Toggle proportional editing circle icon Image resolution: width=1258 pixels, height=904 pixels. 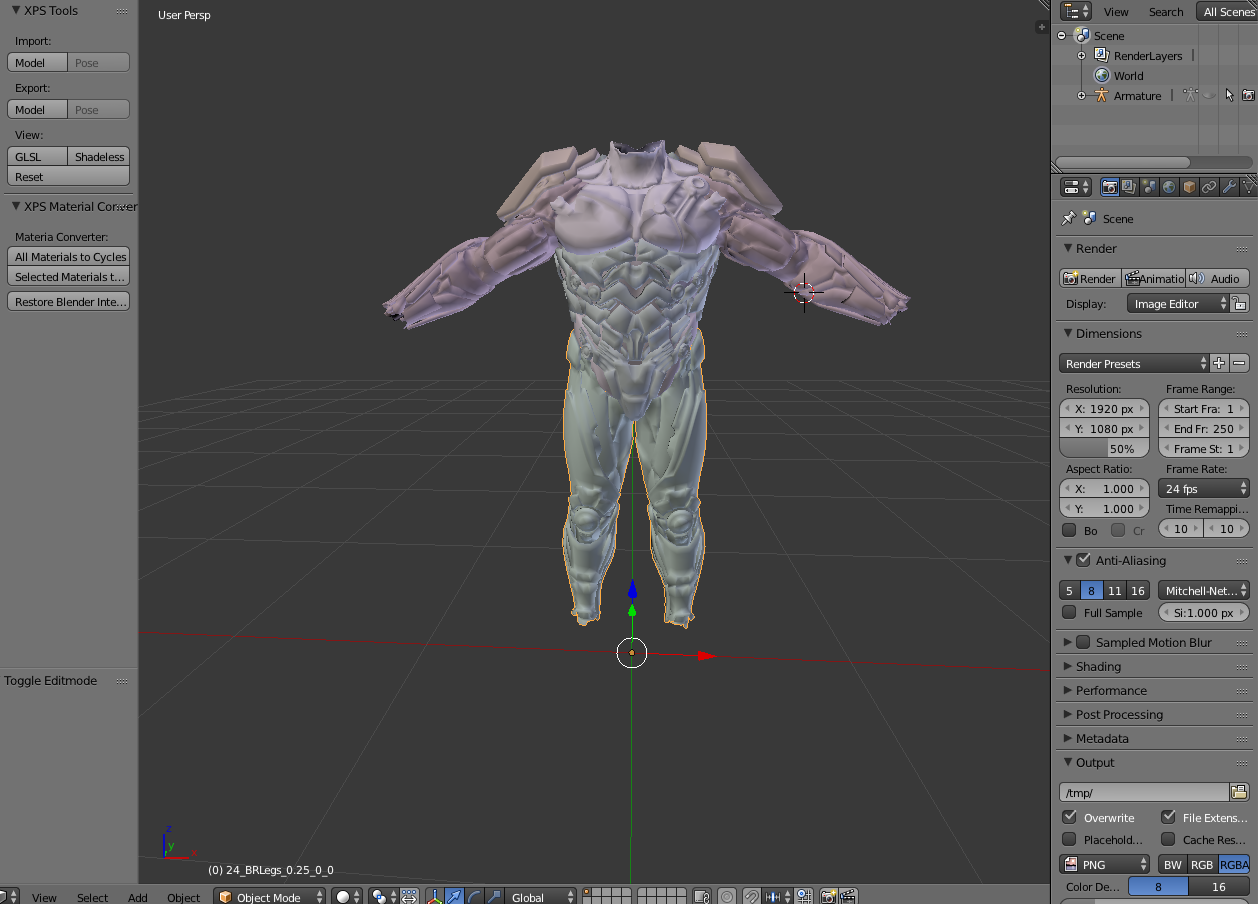coord(727,897)
